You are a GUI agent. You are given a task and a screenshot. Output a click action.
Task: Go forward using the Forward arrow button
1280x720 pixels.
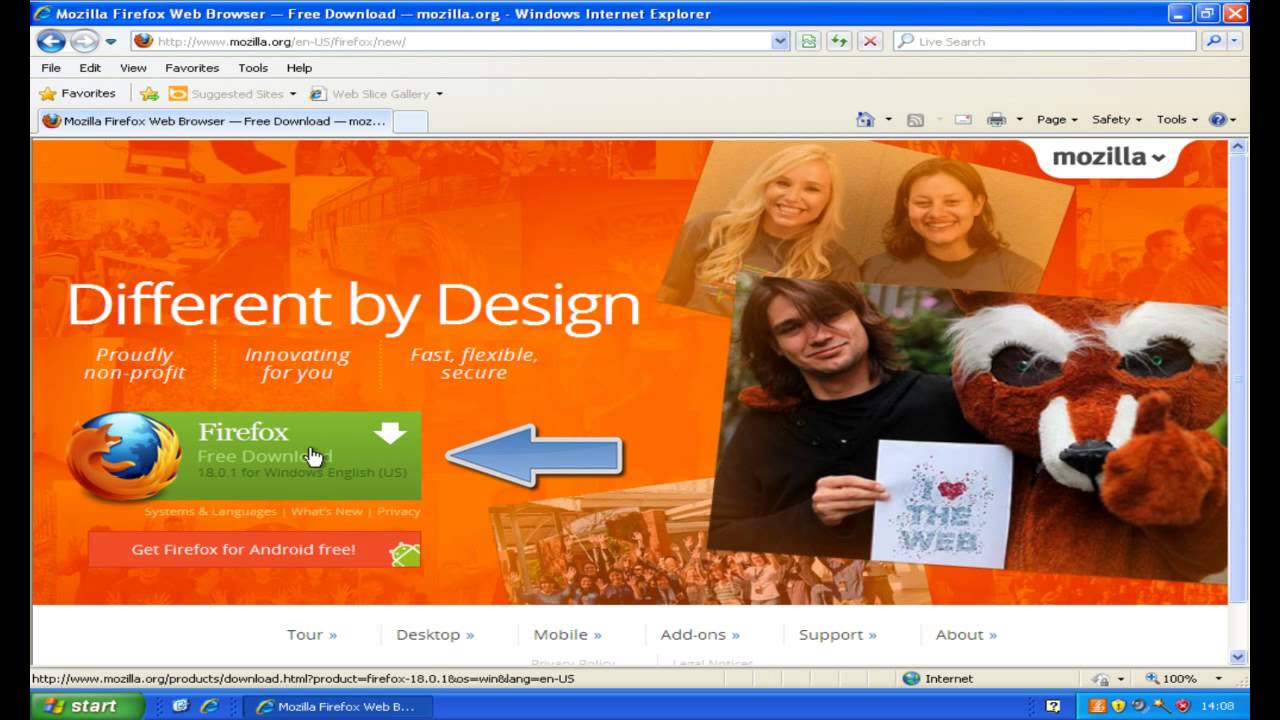point(84,41)
